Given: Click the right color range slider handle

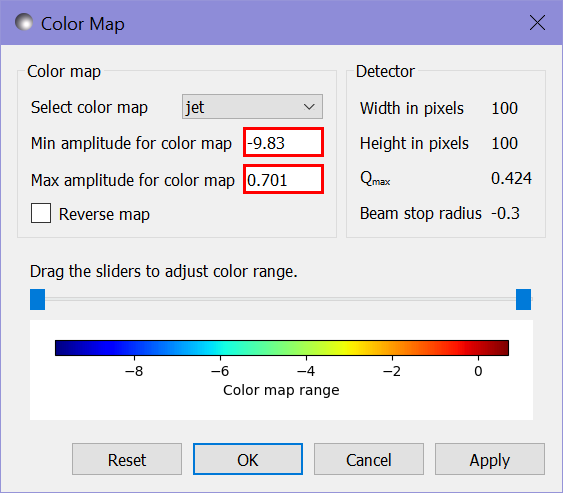Looking at the screenshot, I should click(524, 299).
